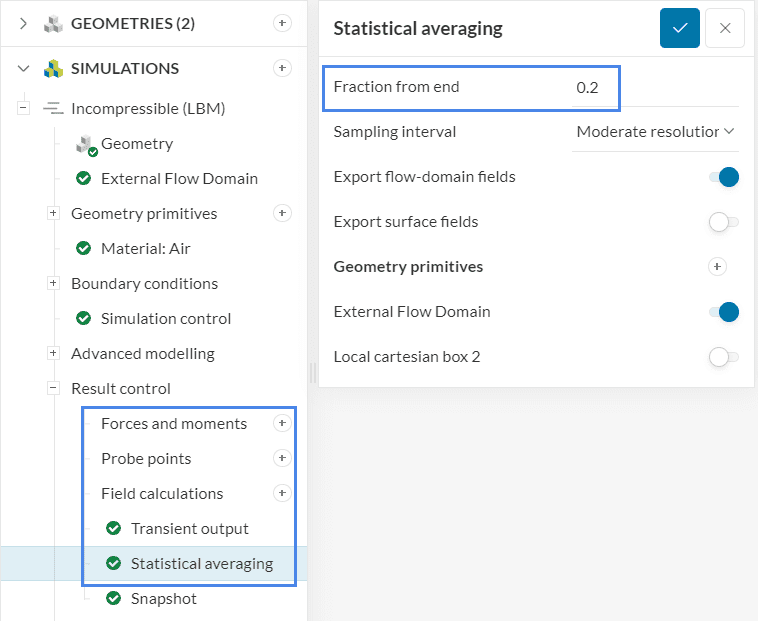Add a Forces and moments result control
Screen dimensions: 758x621
[x=282, y=424]
